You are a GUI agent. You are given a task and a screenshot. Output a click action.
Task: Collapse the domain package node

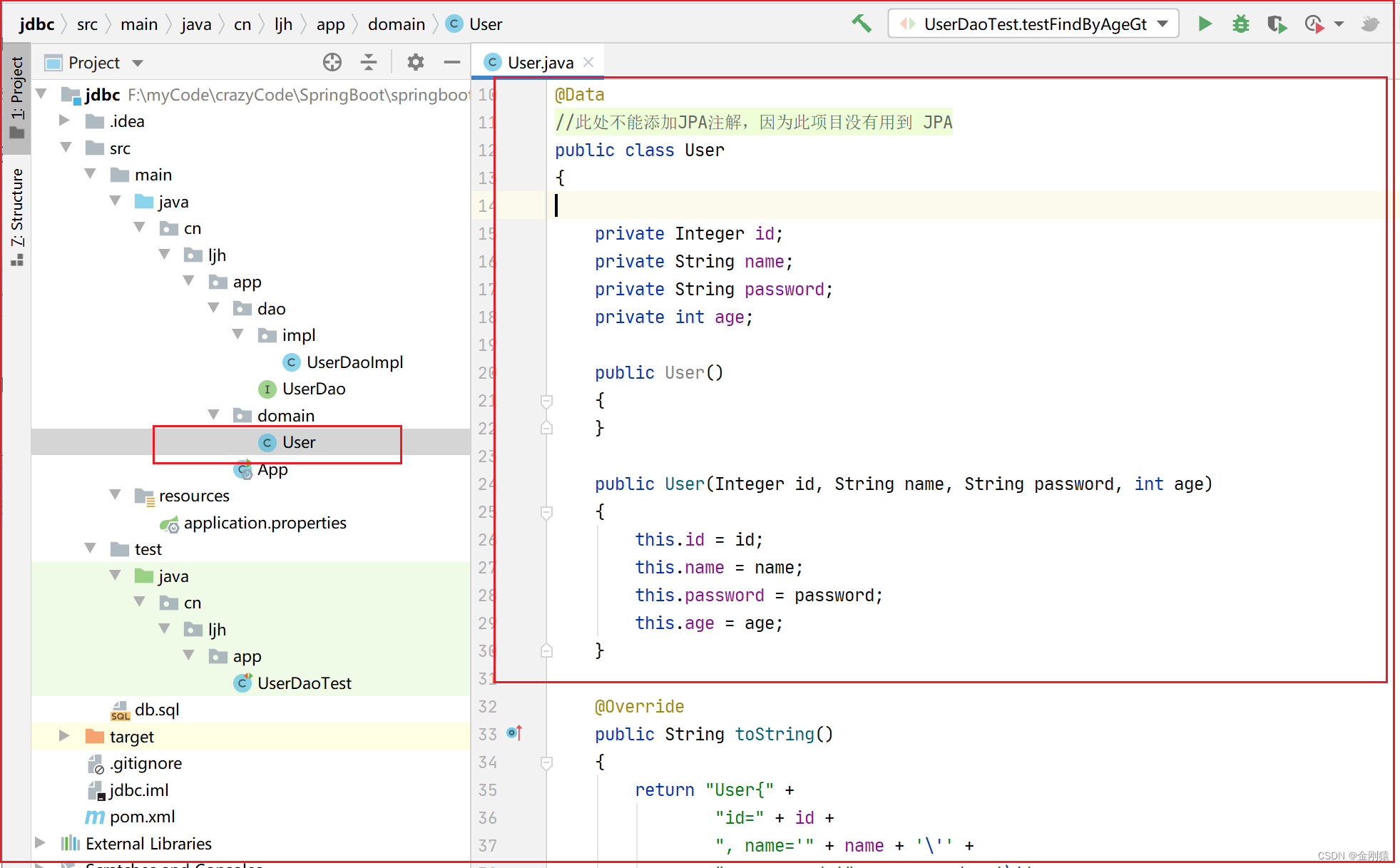(x=213, y=415)
